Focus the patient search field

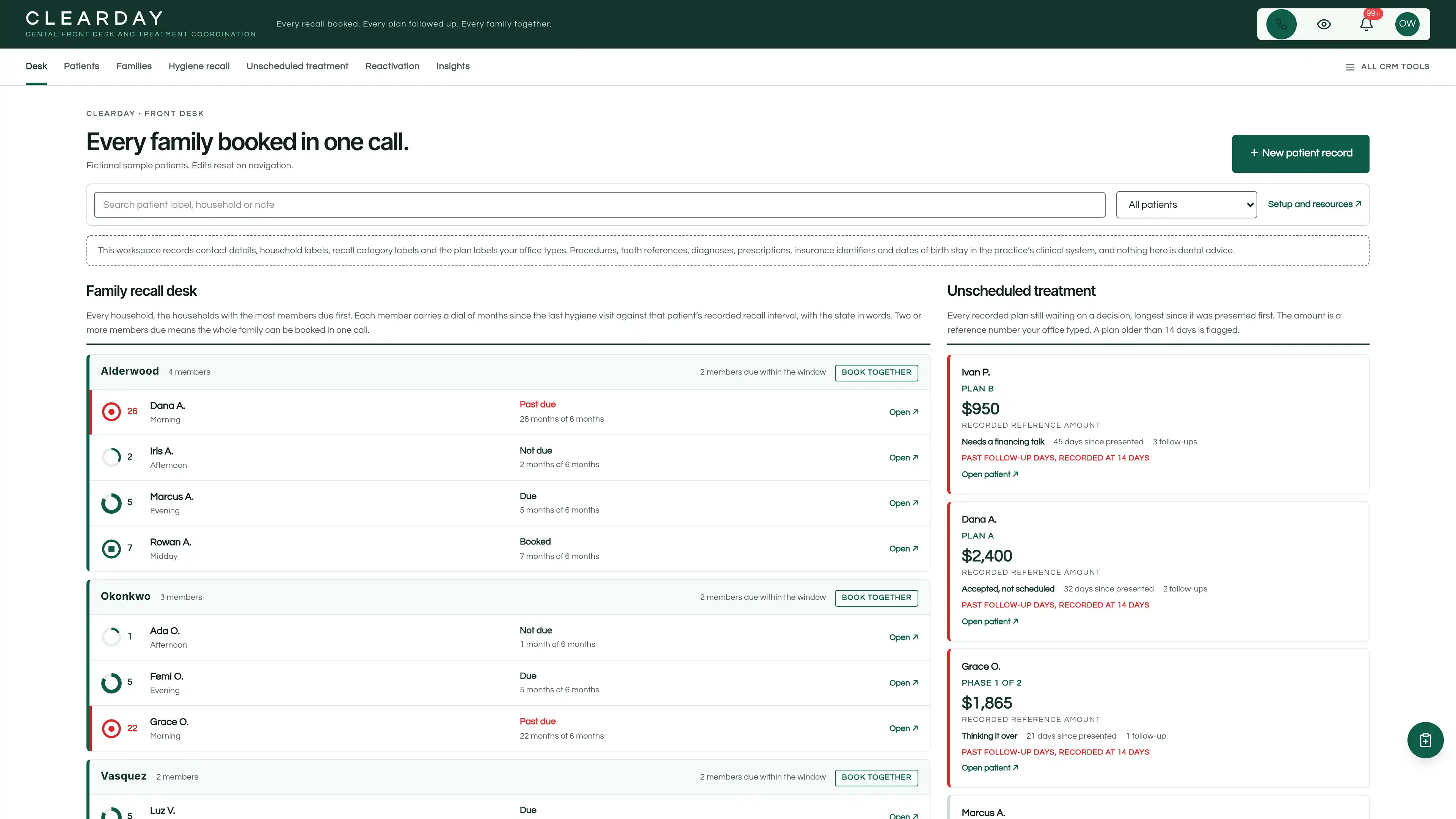[x=599, y=205]
